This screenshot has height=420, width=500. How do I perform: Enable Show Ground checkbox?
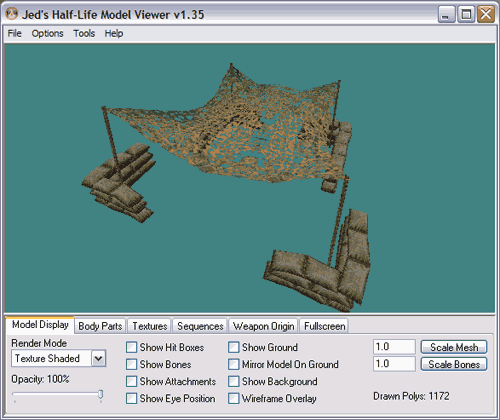click(x=234, y=347)
